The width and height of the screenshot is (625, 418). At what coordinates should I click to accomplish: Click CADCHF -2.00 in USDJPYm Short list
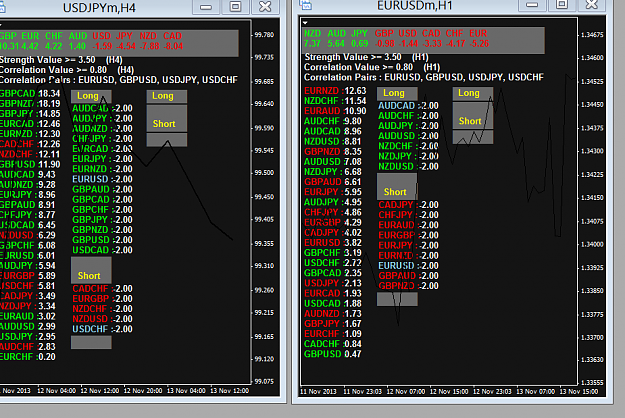pyautogui.click(x=102, y=288)
